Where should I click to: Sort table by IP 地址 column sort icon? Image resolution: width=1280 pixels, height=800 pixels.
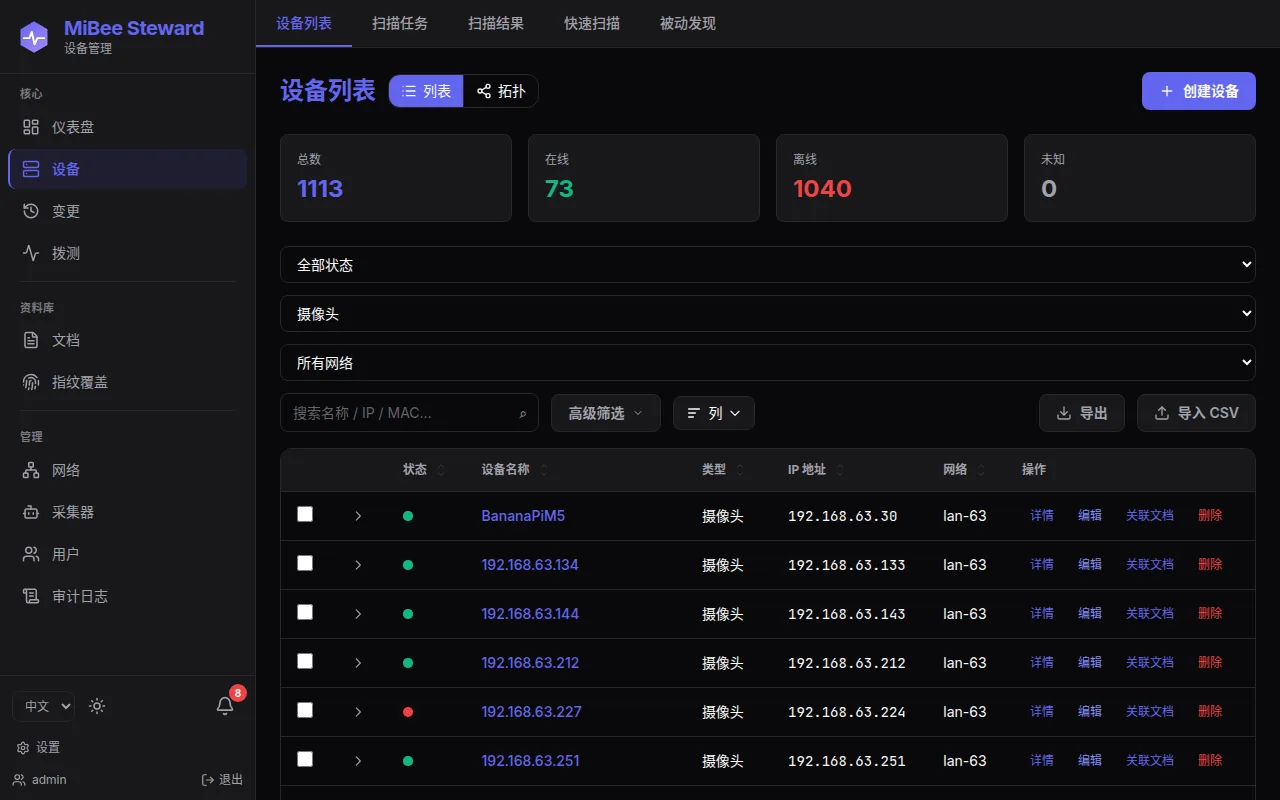pos(840,470)
